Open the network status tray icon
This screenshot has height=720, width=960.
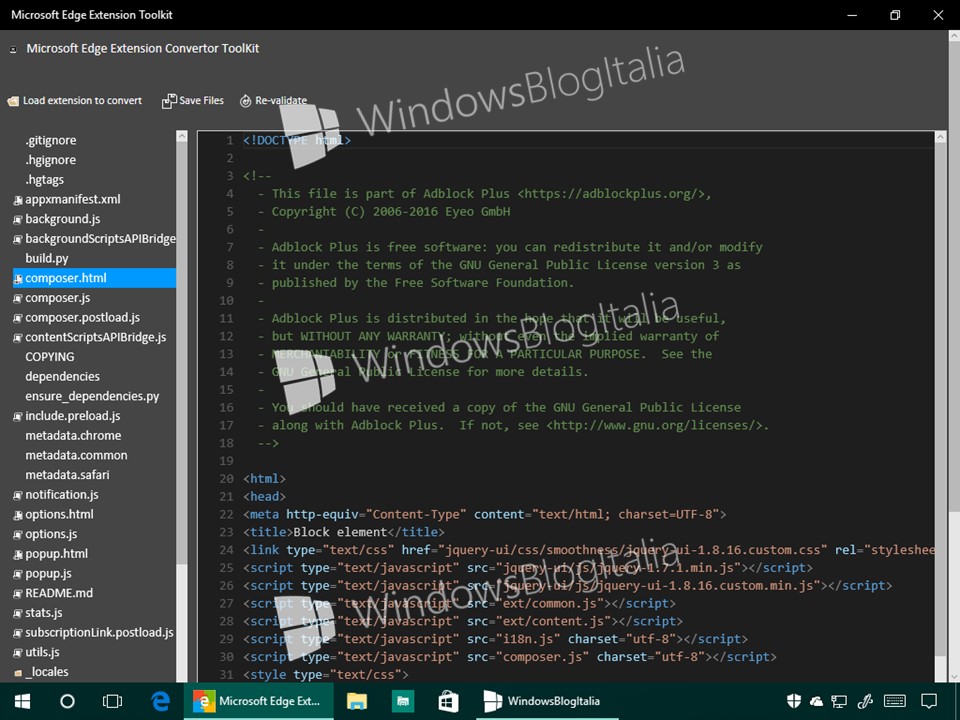tap(839, 702)
